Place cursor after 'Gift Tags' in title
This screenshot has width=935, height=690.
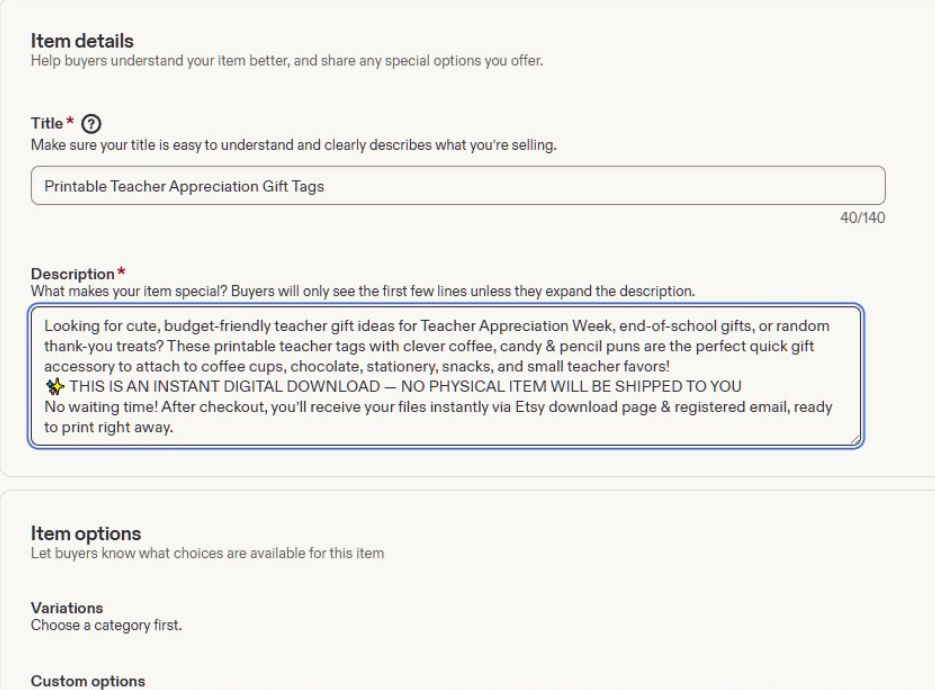point(325,186)
